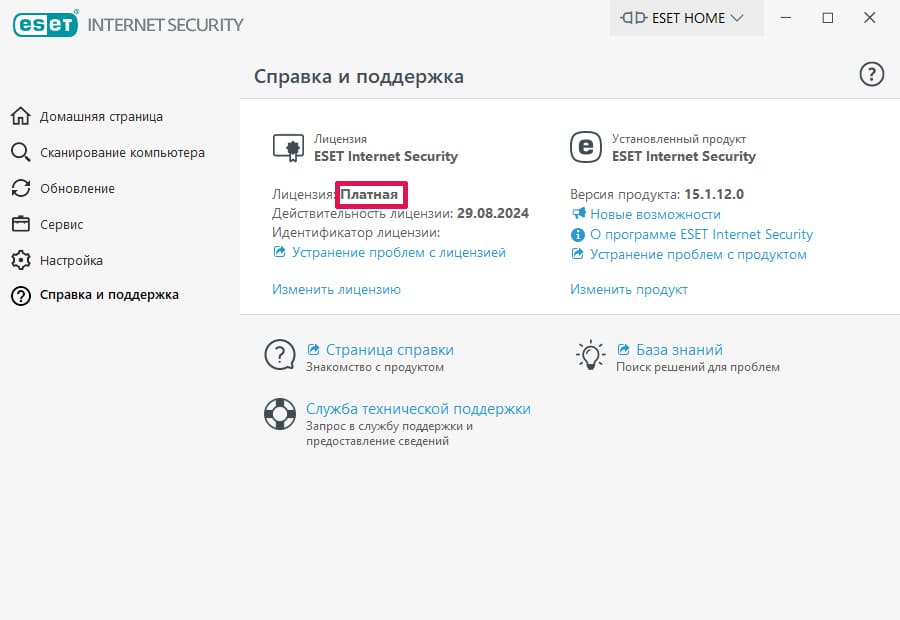Open База знаний link
Viewport: 900px width, 620px height.
tap(679, 350)
